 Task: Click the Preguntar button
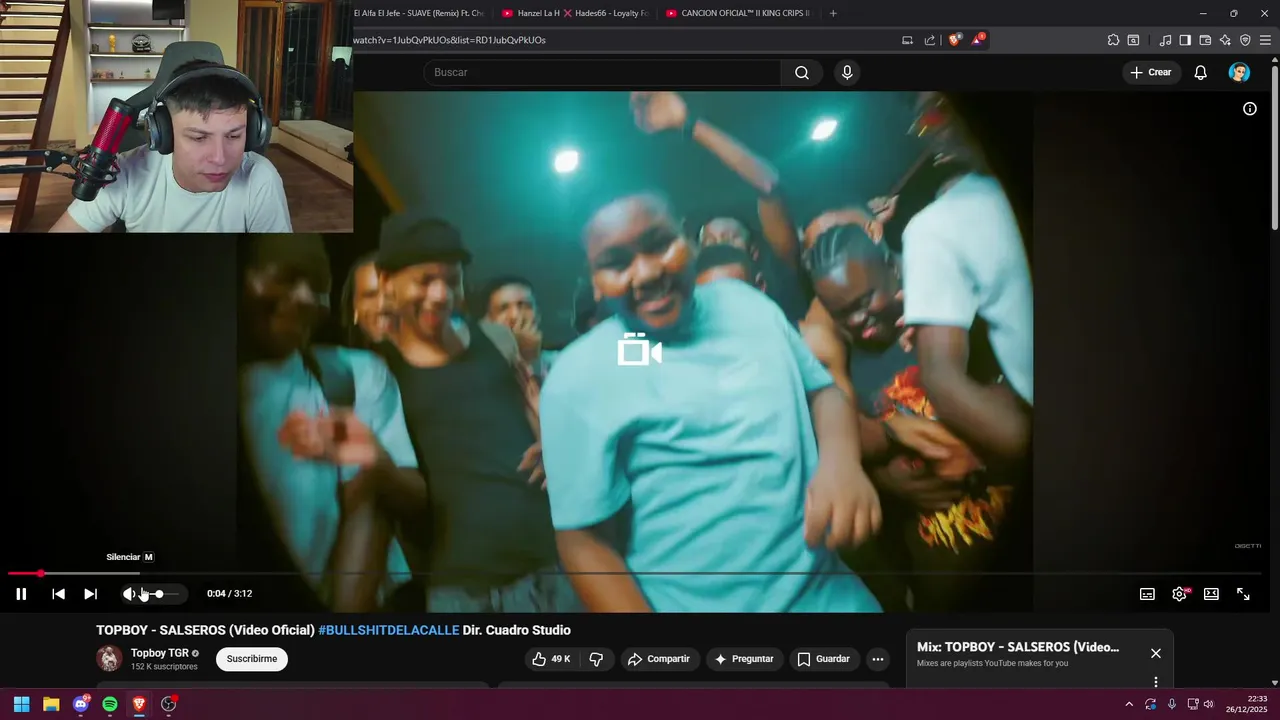click(x=744, y=659)
